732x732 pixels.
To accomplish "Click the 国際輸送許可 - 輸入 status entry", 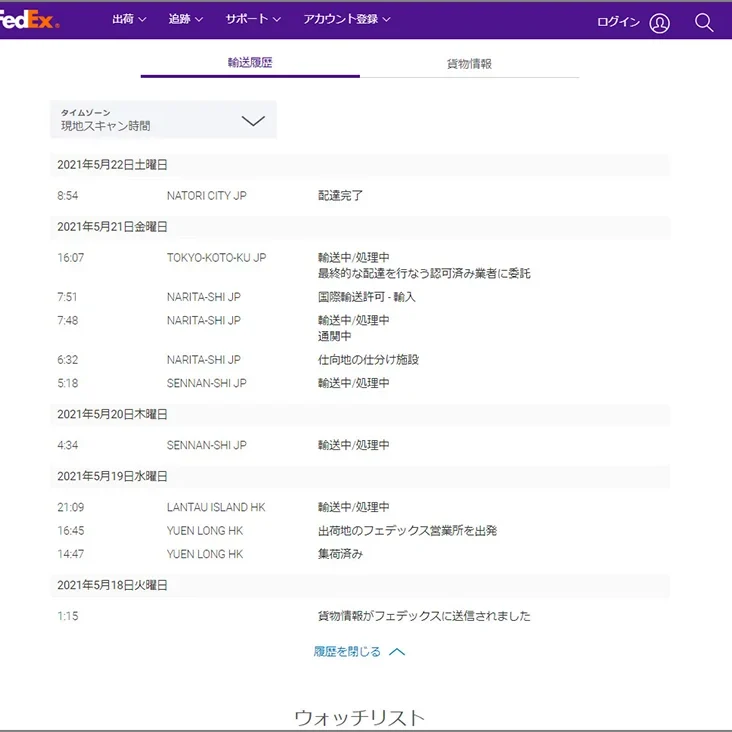I will pos(366,297).
